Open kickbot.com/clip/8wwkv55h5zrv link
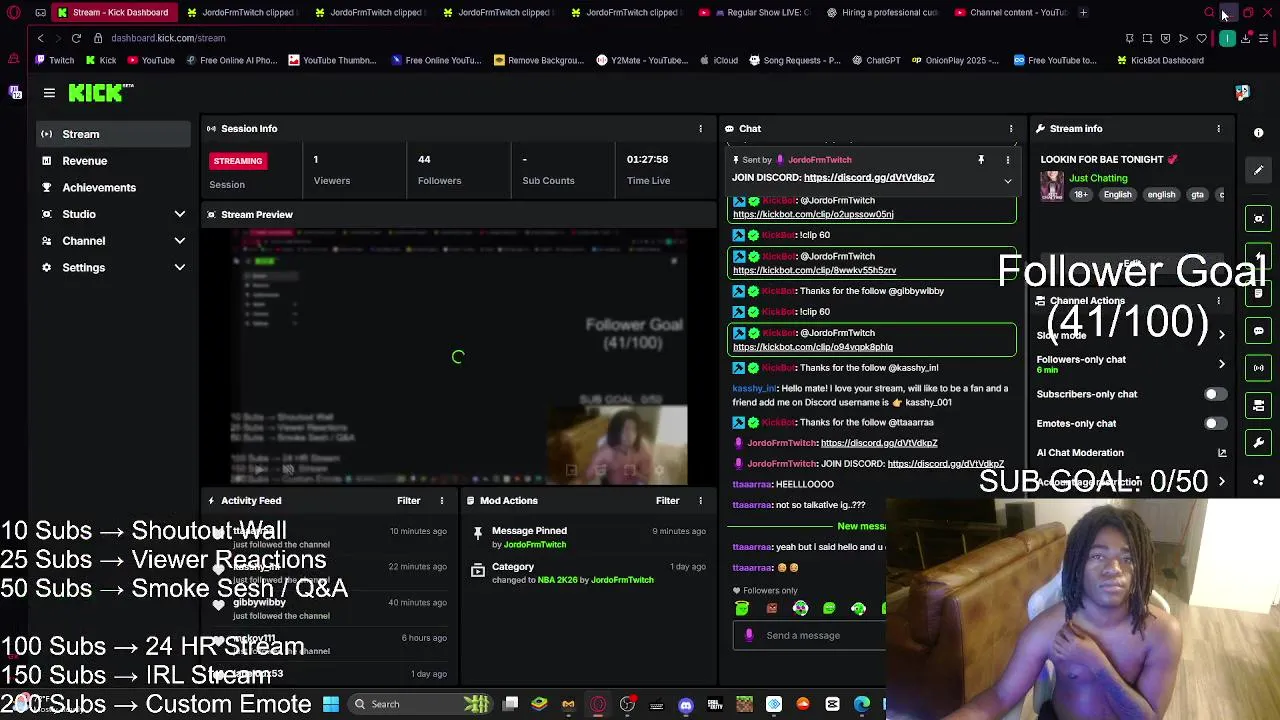 click(x=814, y=270)
